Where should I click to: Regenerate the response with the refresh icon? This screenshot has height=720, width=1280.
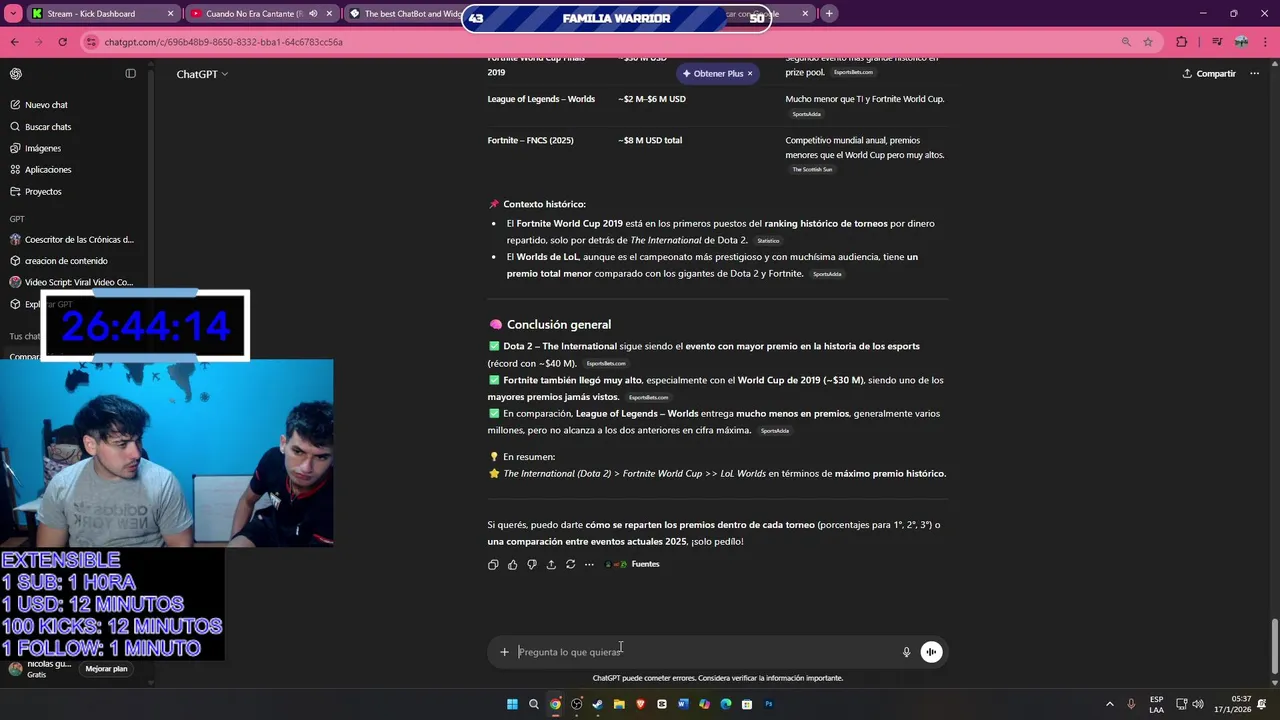[x=570, y=565]
